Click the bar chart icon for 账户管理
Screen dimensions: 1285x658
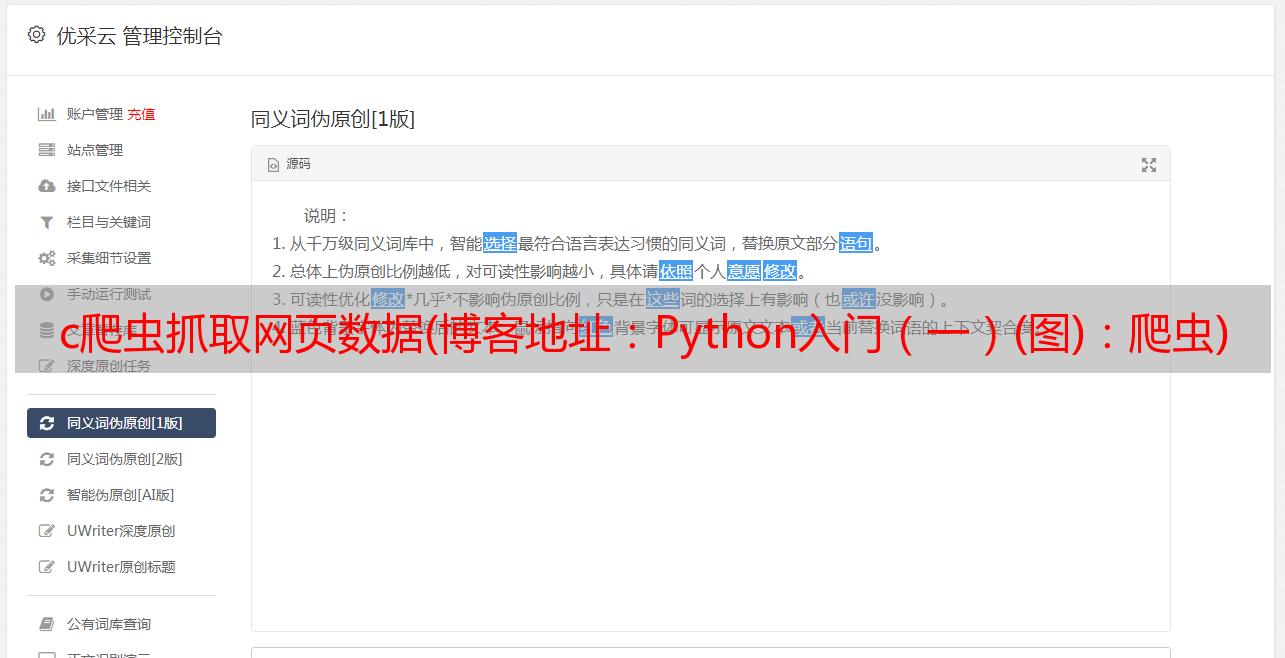(x=46, y=114)
